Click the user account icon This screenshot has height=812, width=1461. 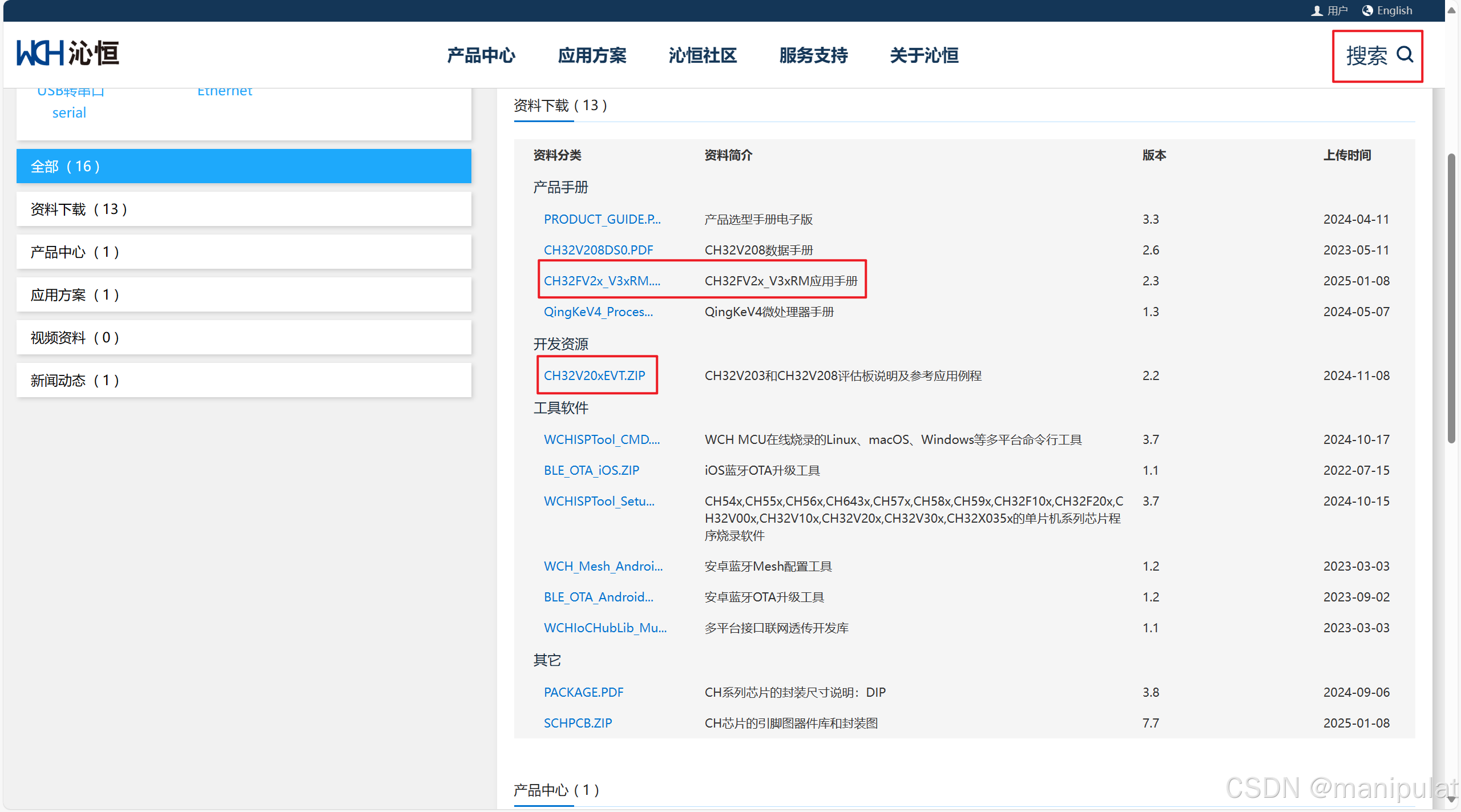[1317, 11]
